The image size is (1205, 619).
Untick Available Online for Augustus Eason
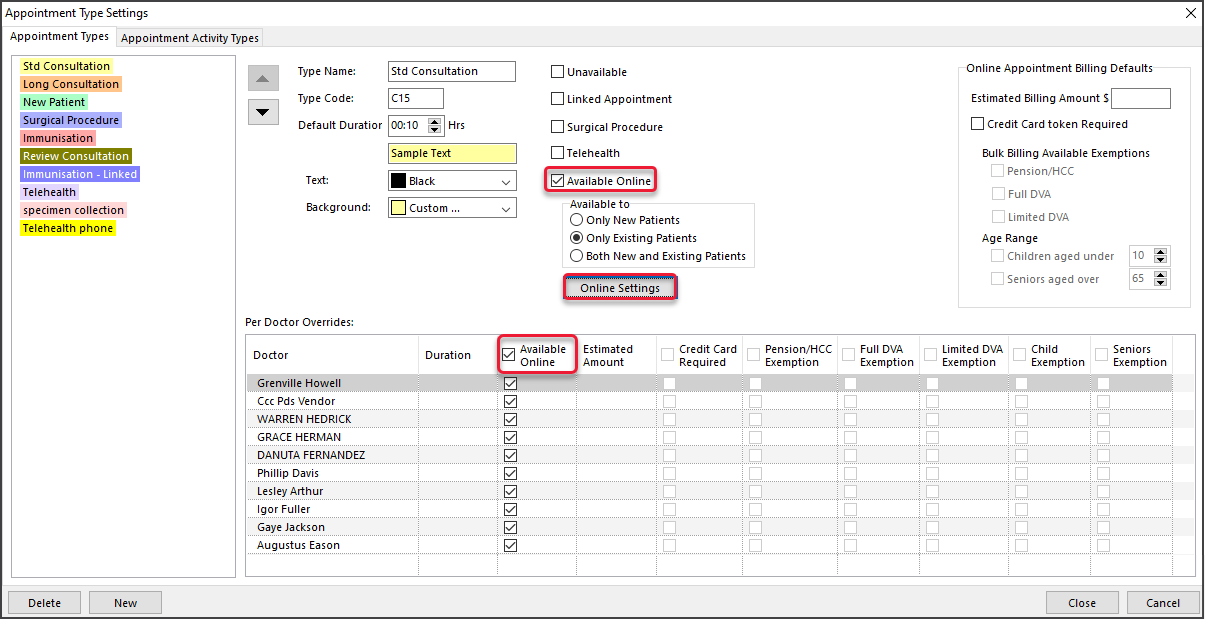(x=511, y=545)
